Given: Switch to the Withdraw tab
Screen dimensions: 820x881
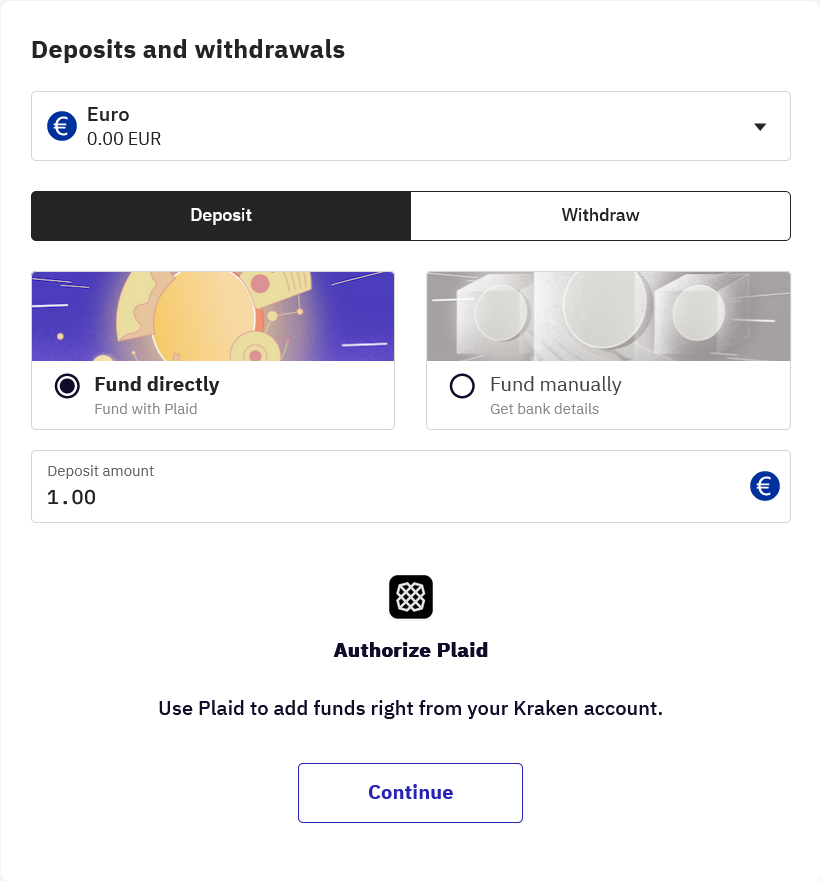Looking at the screenshot, I should [x=600, y=216].
